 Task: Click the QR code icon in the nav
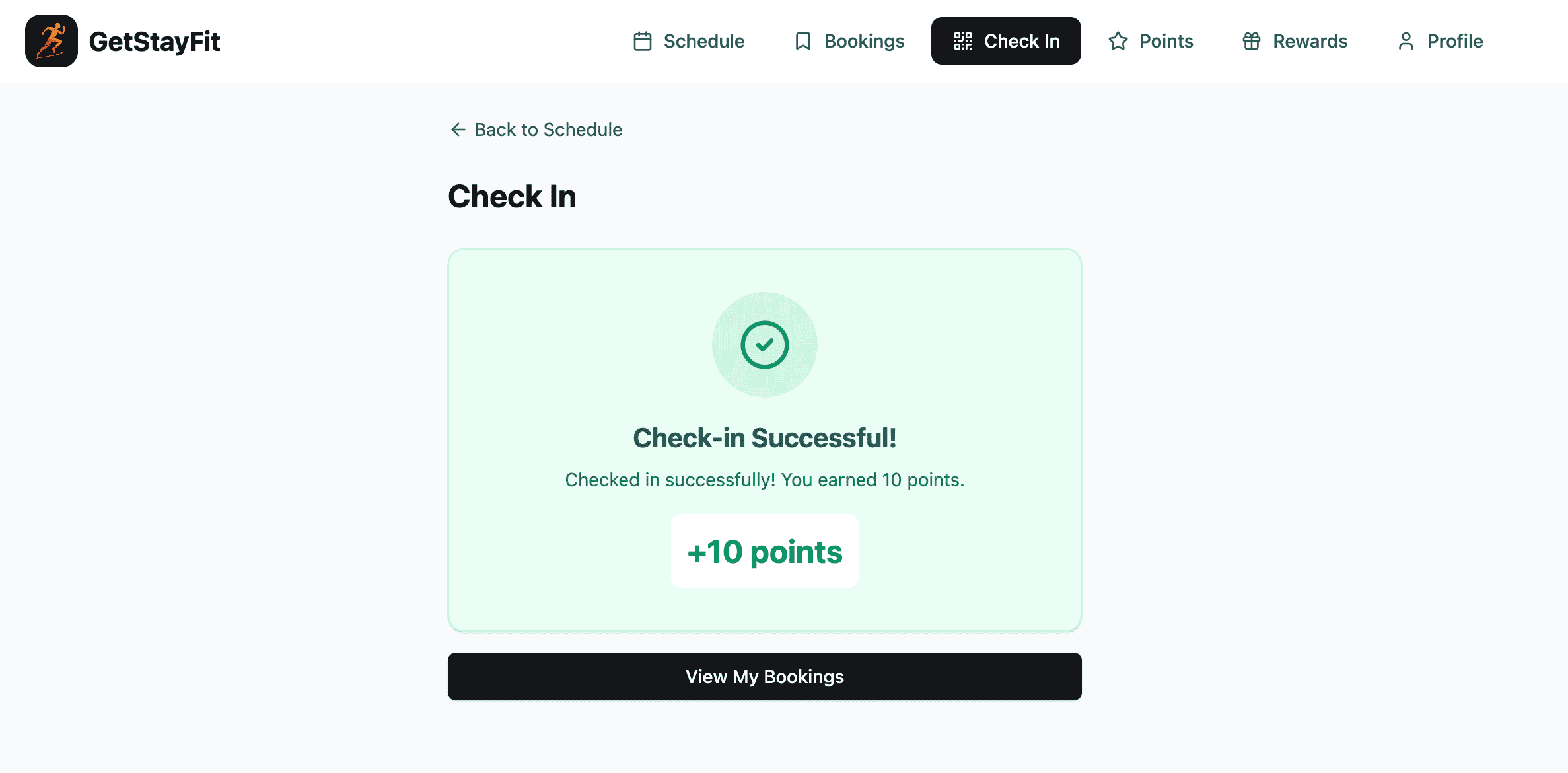pyautogui.click(x=962, y=41)
